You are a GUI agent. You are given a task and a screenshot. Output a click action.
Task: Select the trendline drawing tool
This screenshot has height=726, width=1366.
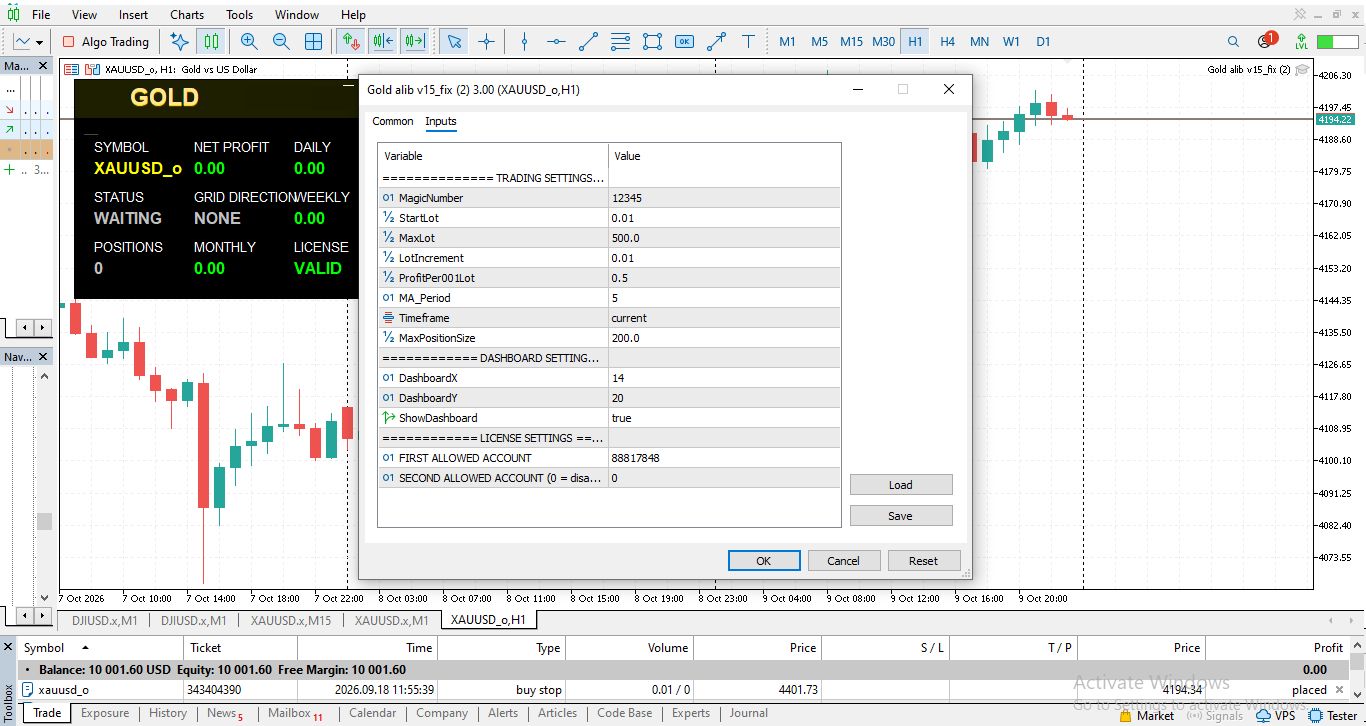click(588, 42)
